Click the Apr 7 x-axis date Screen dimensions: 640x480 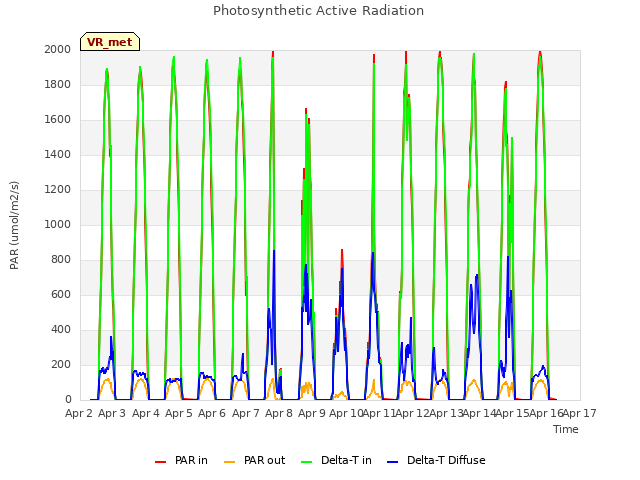coord(246,413)
